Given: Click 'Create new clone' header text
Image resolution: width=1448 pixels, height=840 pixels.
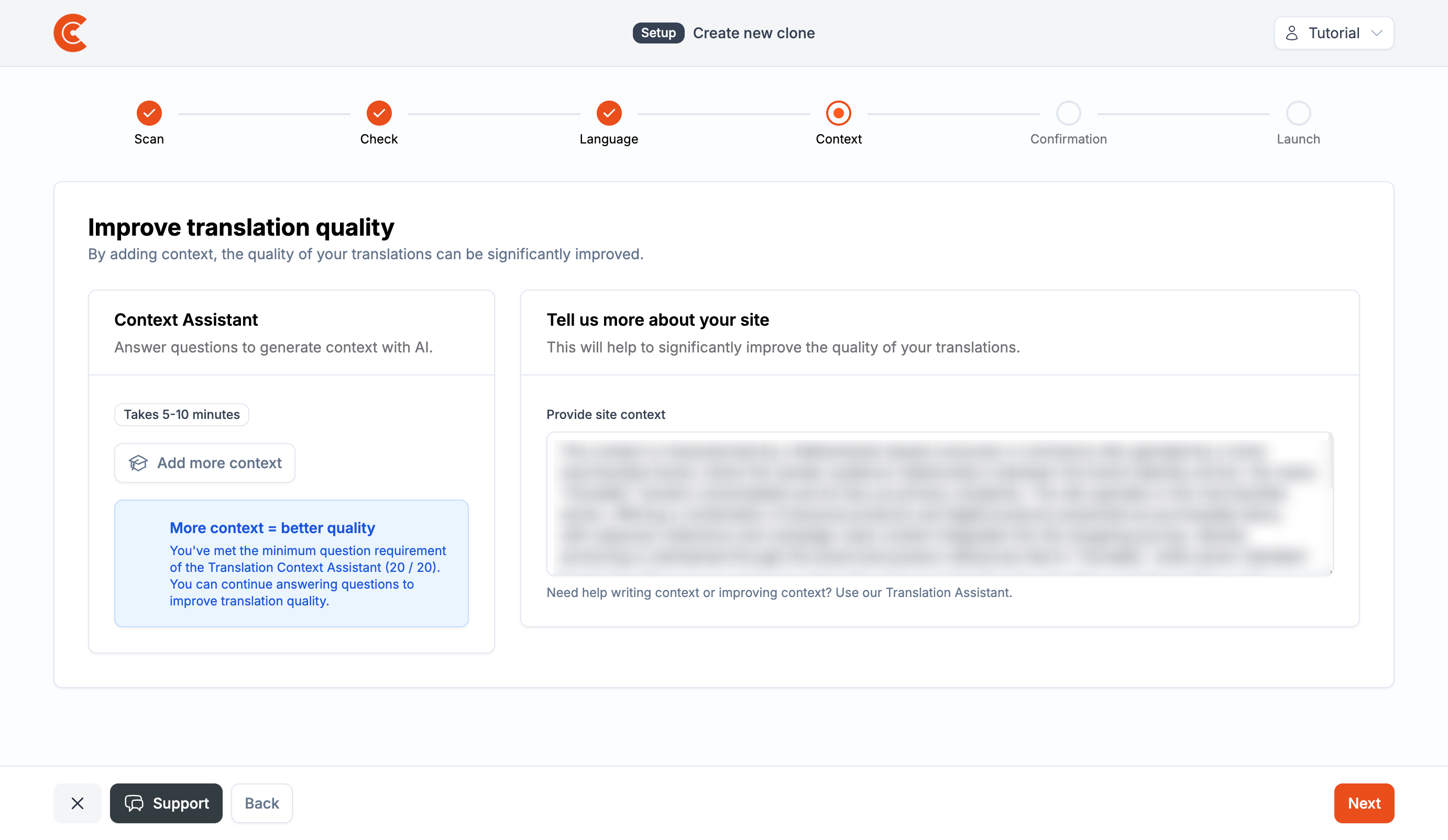Looking at the screenshot, I should [753, 33].
